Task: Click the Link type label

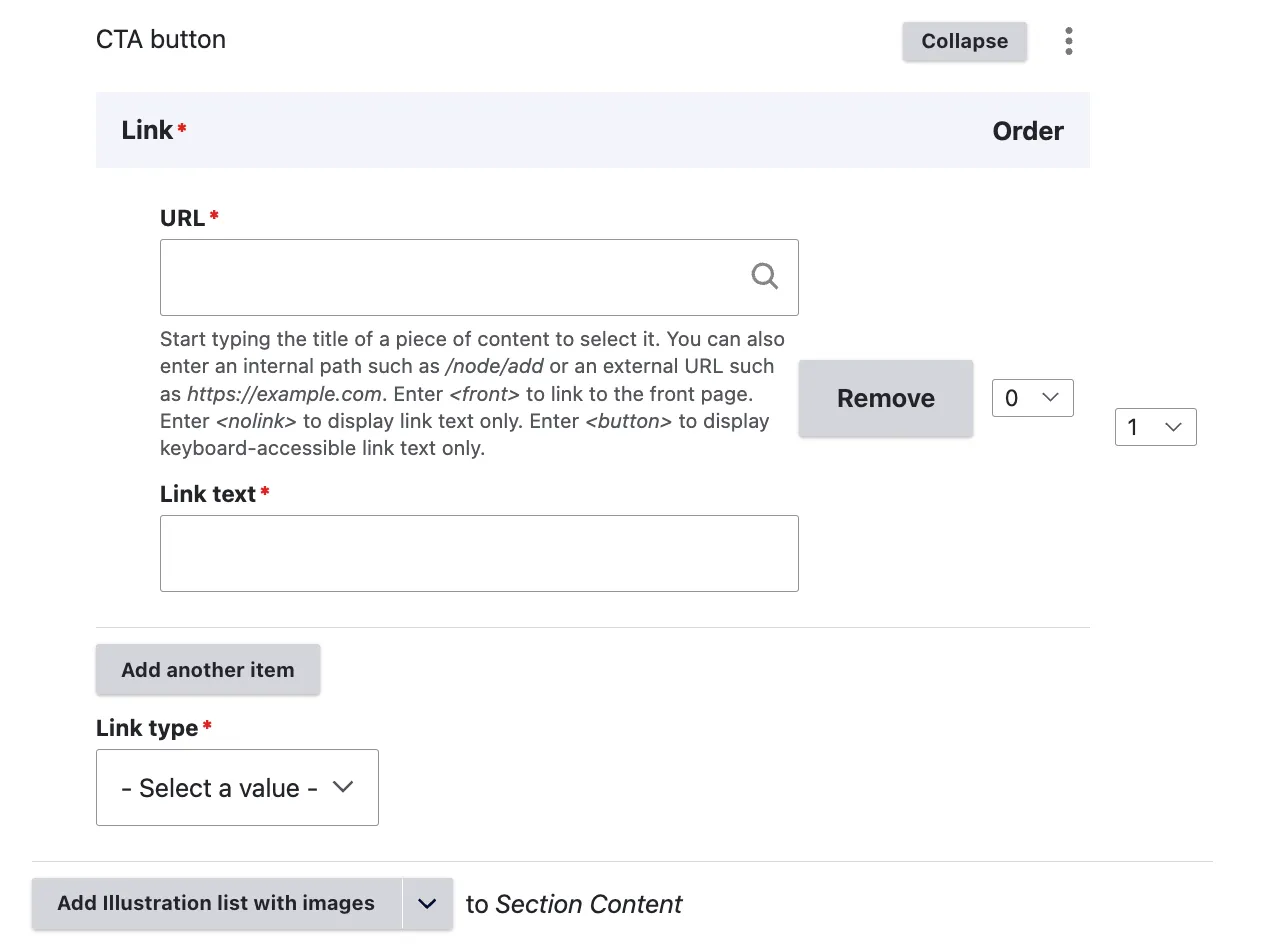Action: [x=147, y=728]
